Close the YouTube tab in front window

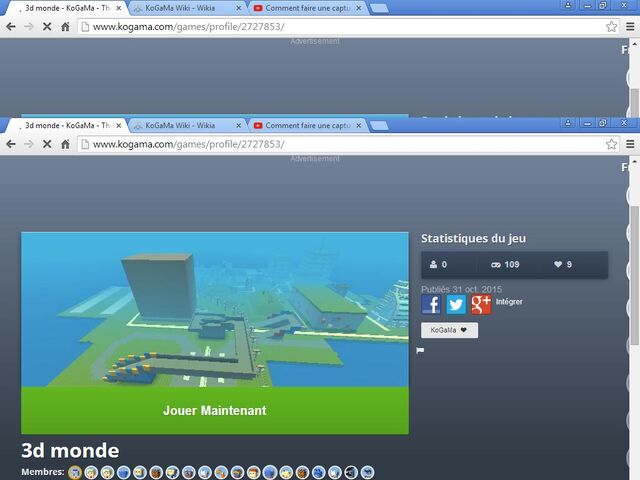(359, 126)
